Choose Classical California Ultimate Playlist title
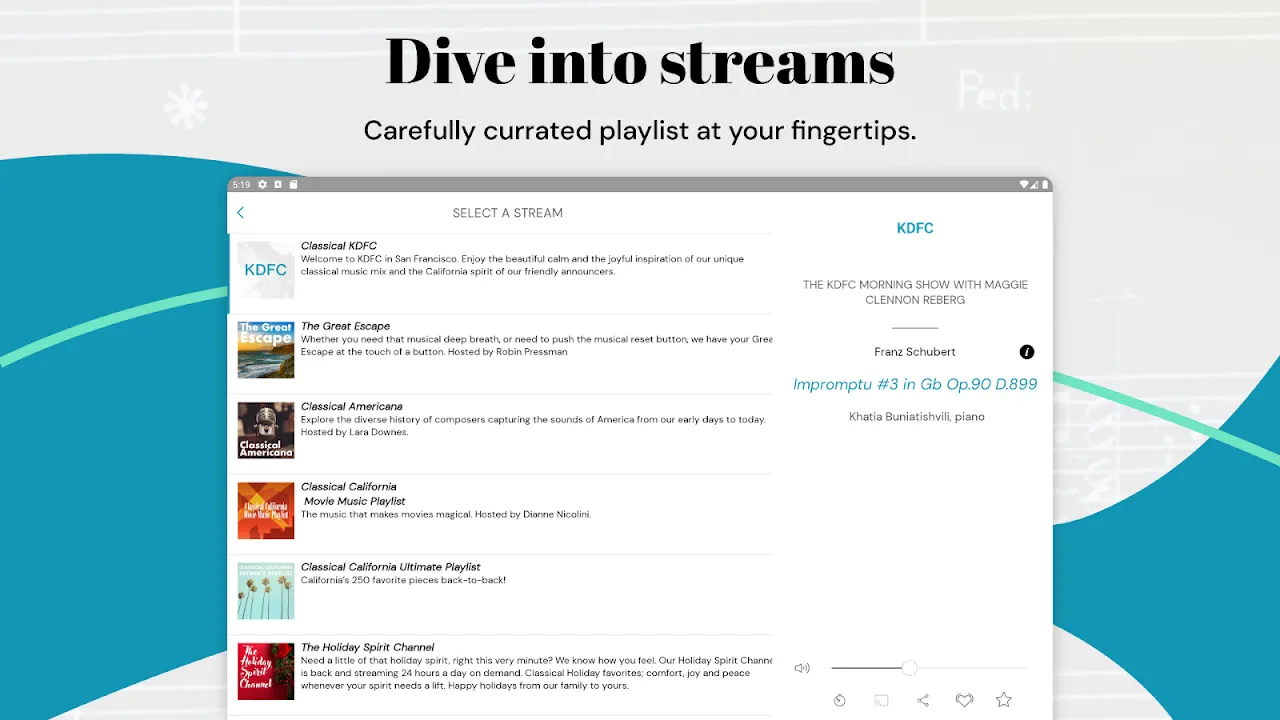 (x=391, y=567)
